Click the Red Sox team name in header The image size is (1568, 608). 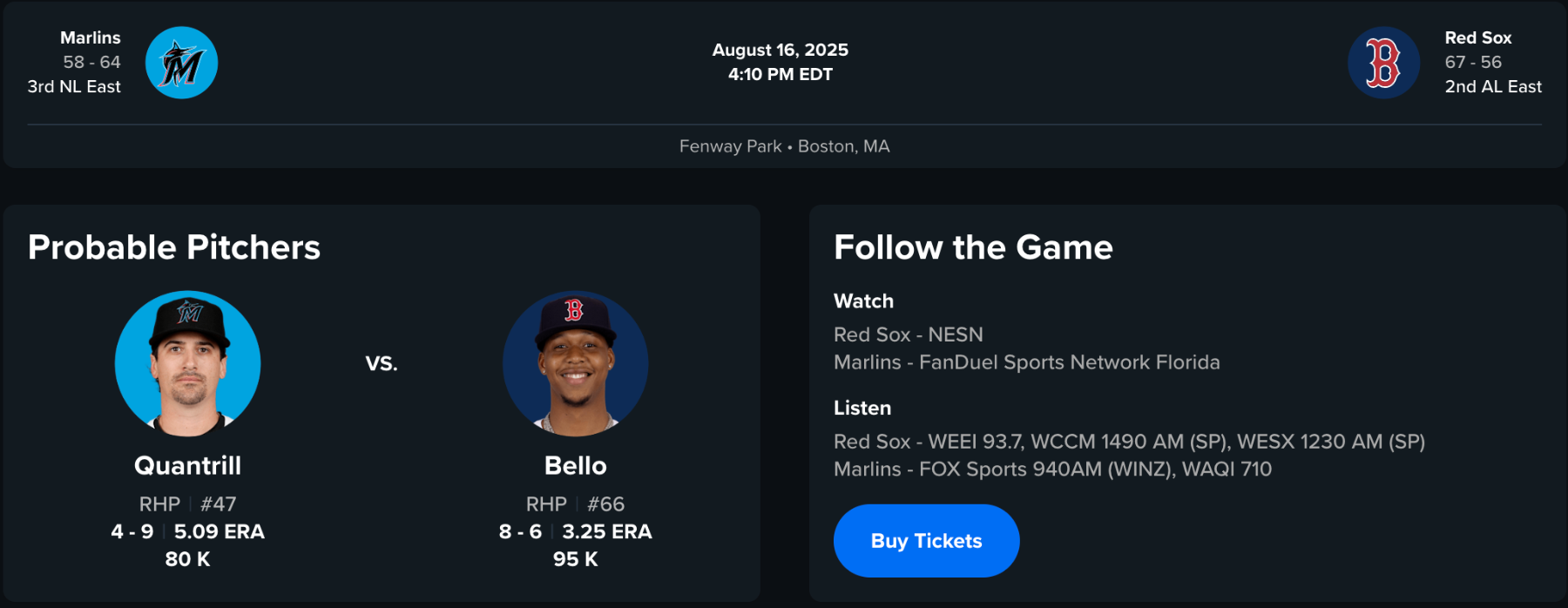tap(1477, 37)
